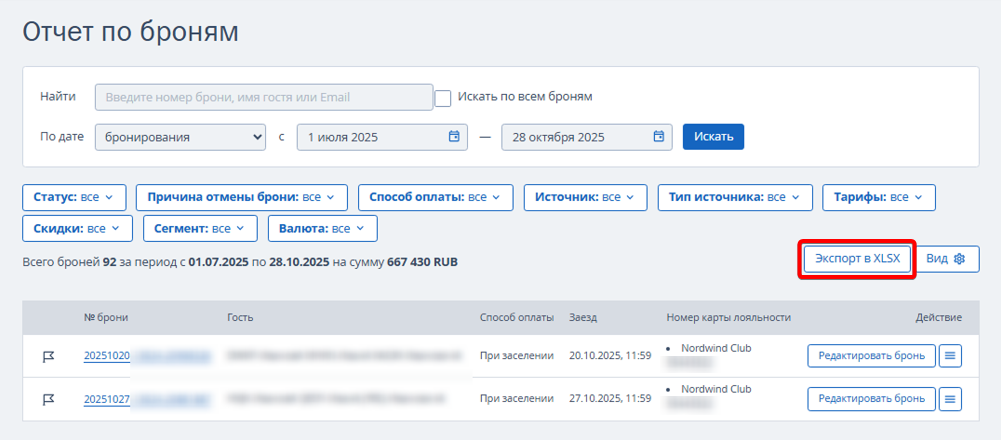The width and height of the screenshot is (1001, 440).
Task: Click the flag icon for booking from 20.10.2025
Action: [x=48, y=356]
